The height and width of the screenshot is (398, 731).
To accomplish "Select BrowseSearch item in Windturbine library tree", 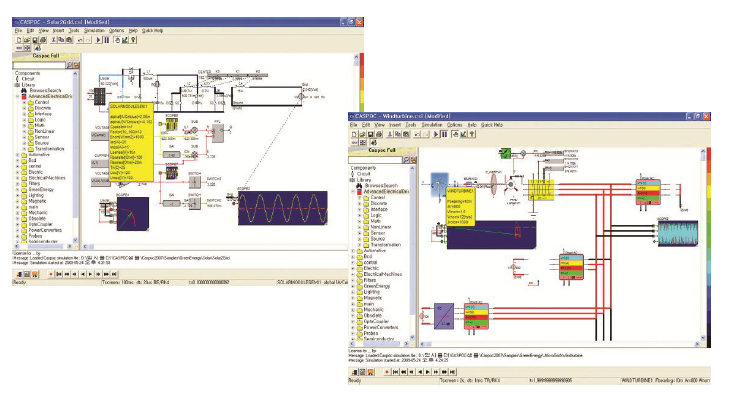I will 380,185.
